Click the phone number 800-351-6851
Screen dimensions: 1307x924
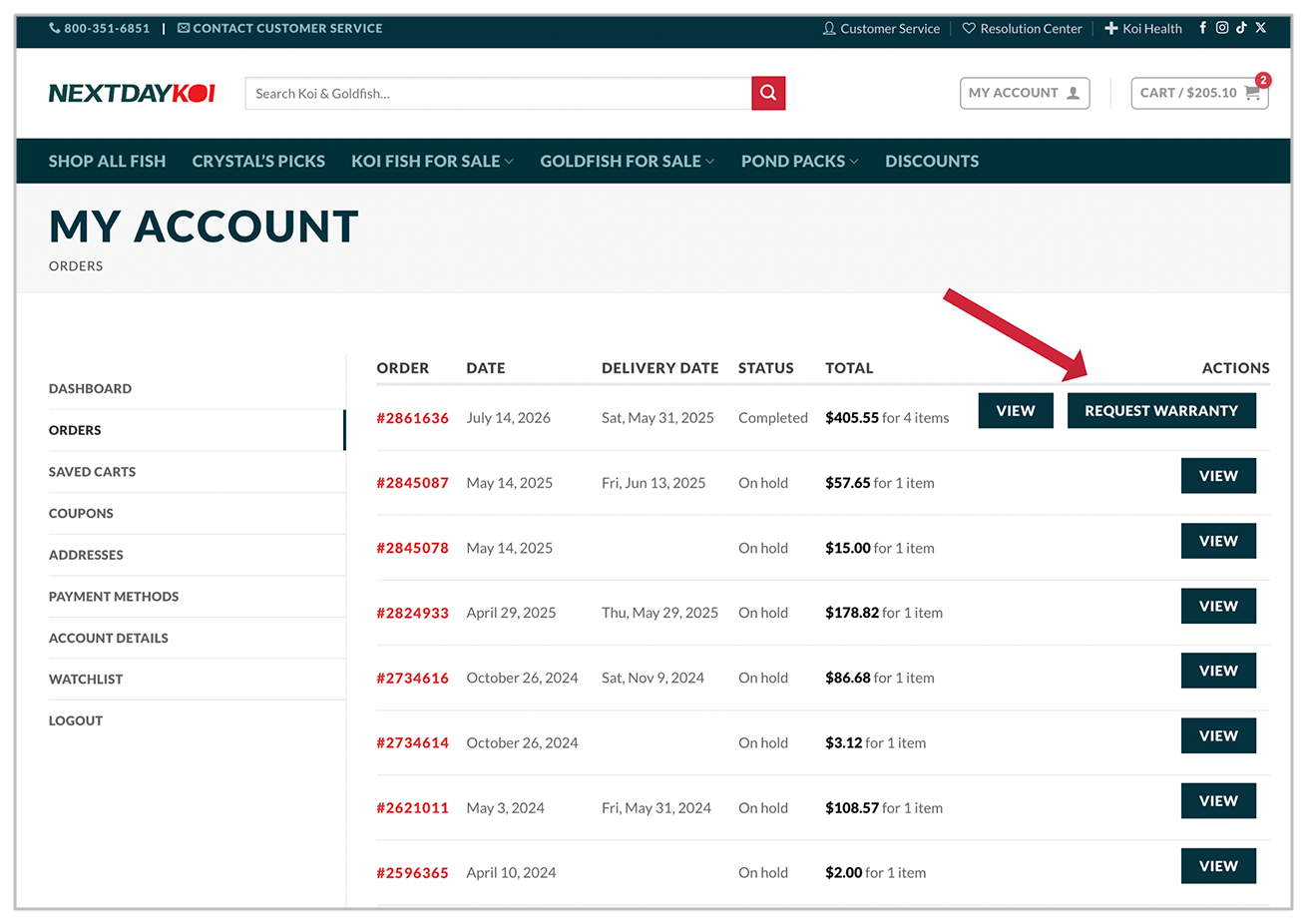point(99,28)
